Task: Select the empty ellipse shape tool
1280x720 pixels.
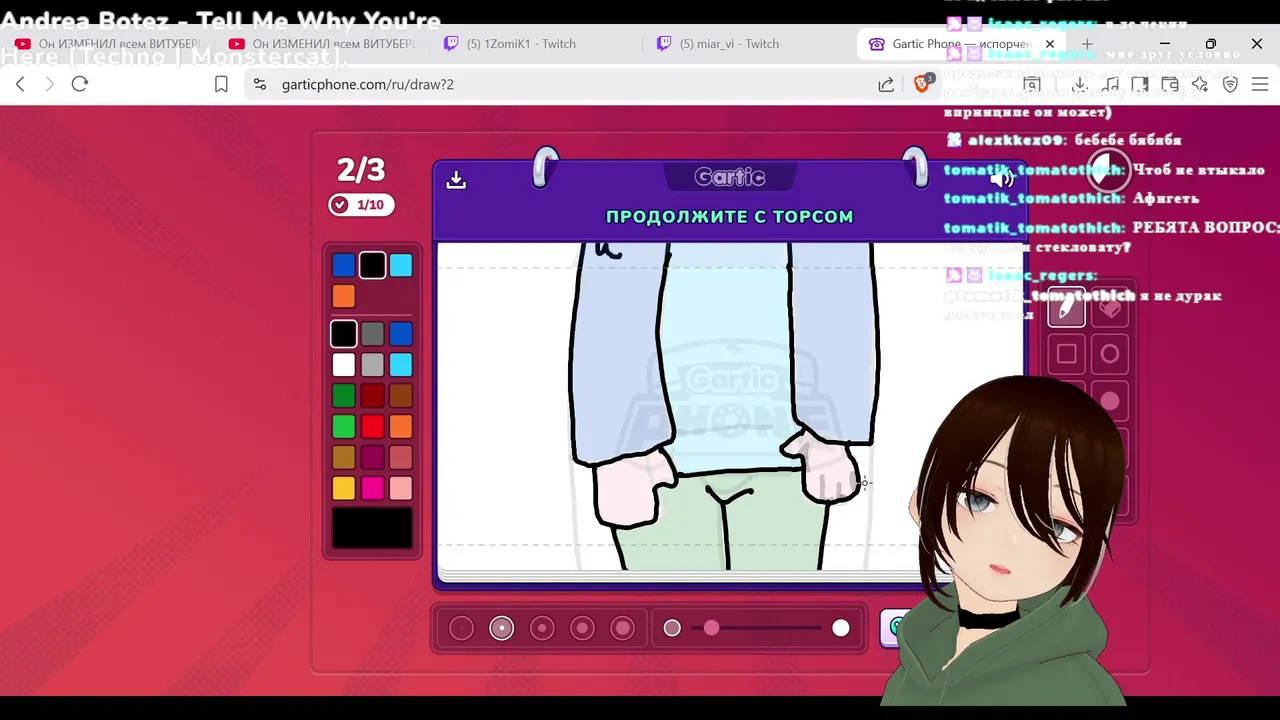Action: [x=1109, y=354]
